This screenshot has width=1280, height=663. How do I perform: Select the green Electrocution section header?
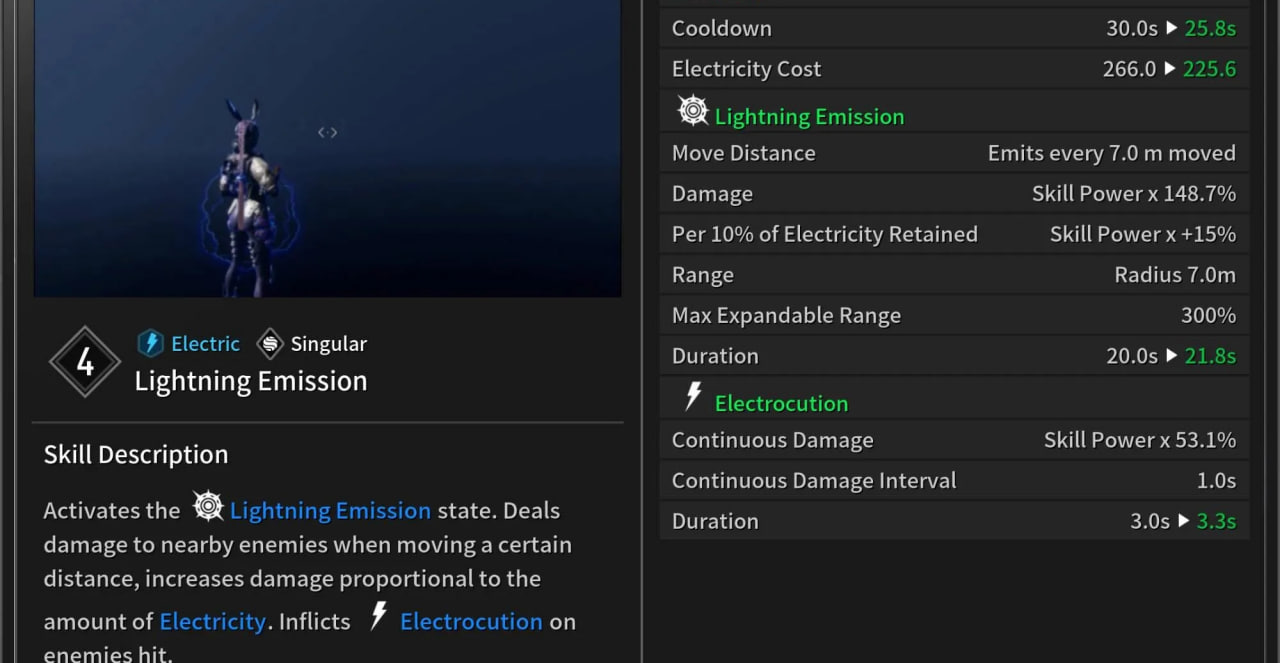click(781, 404)
